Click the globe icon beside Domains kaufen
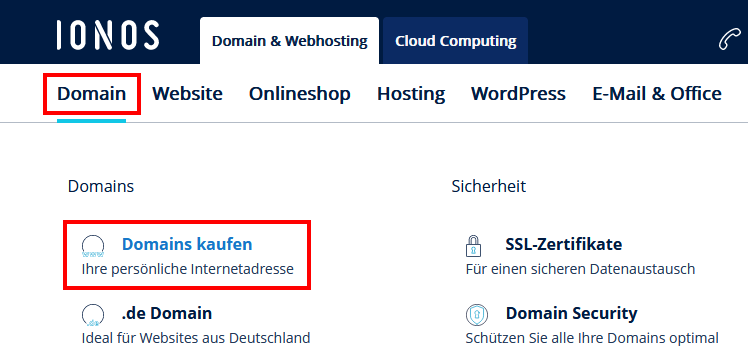Viewport: 748px width, 361px height. click(93, 246)
